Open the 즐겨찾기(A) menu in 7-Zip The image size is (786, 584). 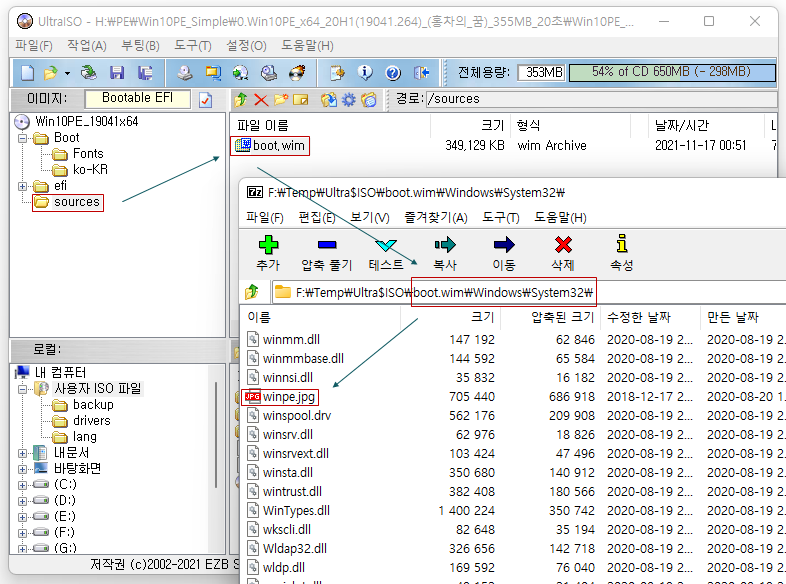(x=436, y=218)
